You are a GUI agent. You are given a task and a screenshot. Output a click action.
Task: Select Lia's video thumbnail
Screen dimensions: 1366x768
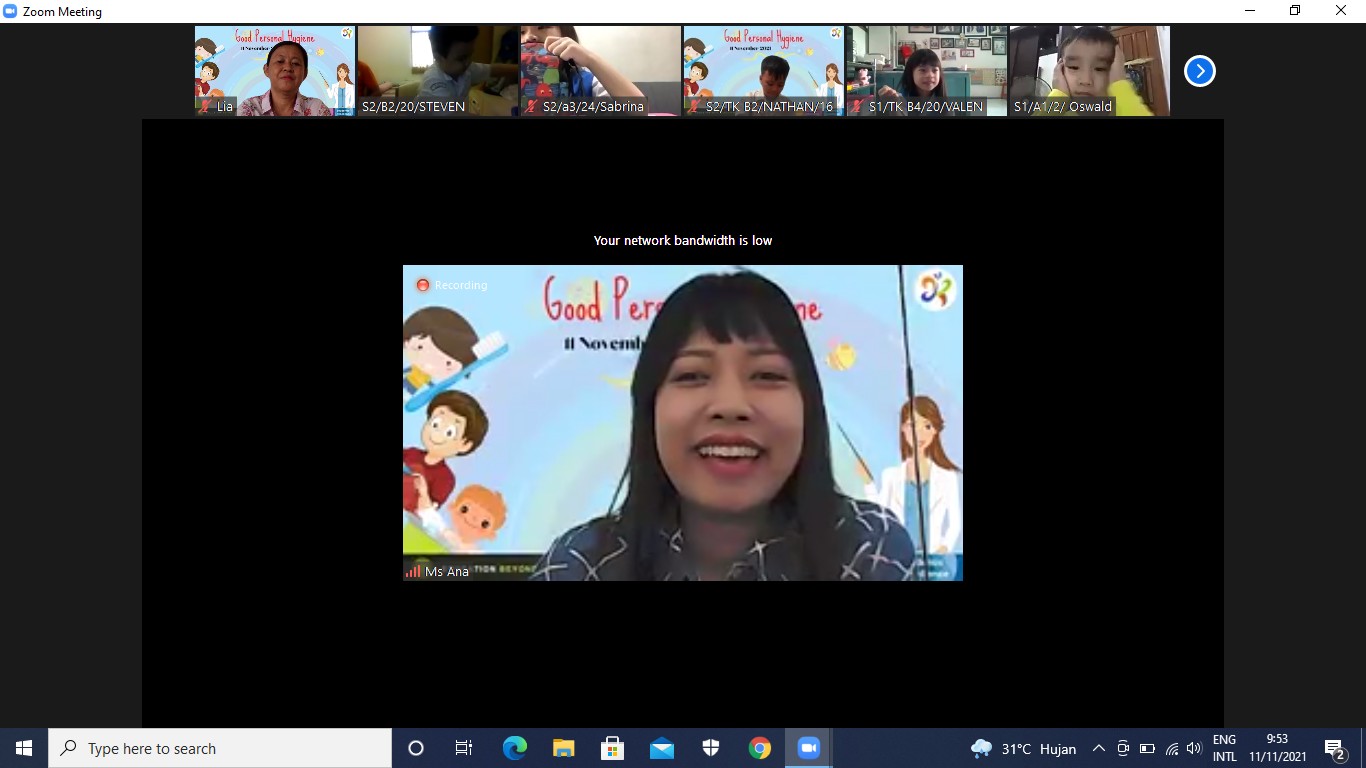click(275, 70)
